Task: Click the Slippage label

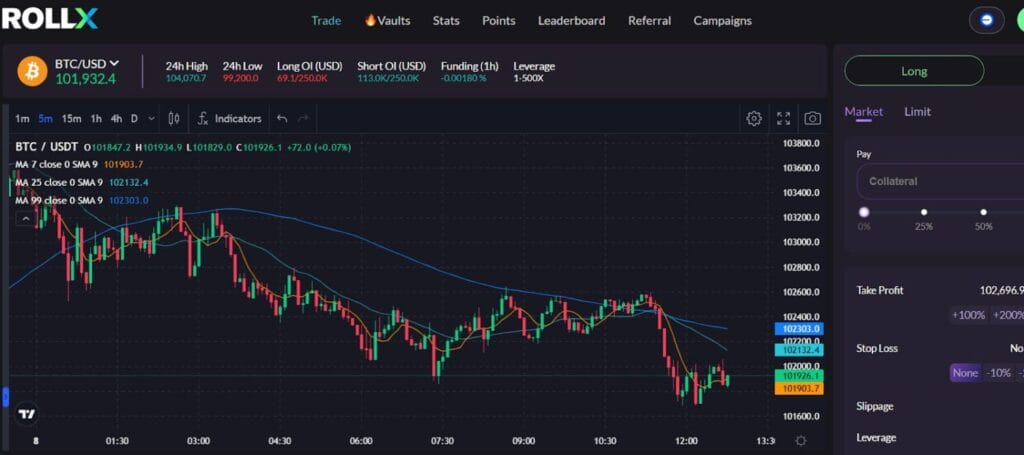Action: [x=875, y=407]
